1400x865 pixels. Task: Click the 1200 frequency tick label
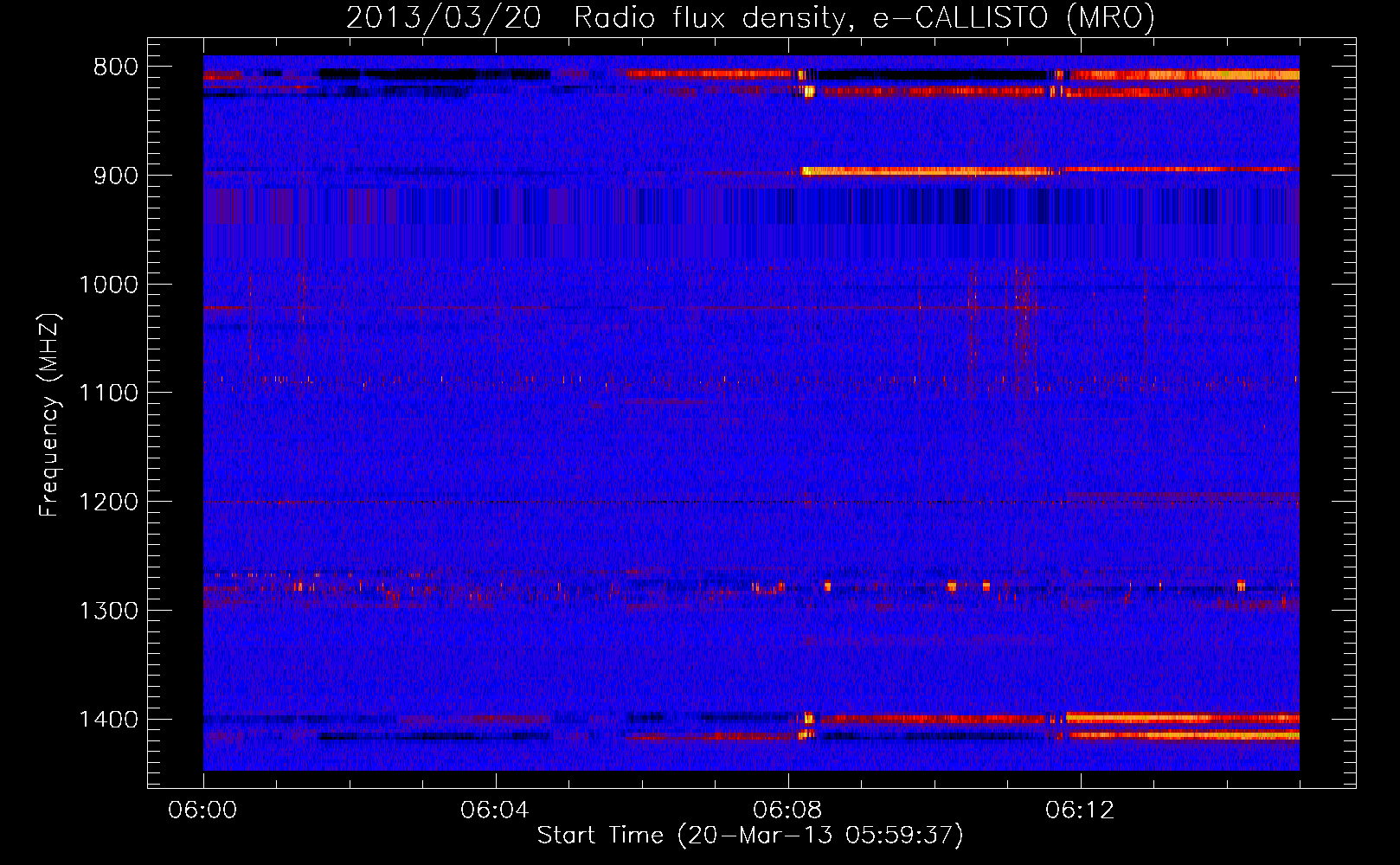108,503
